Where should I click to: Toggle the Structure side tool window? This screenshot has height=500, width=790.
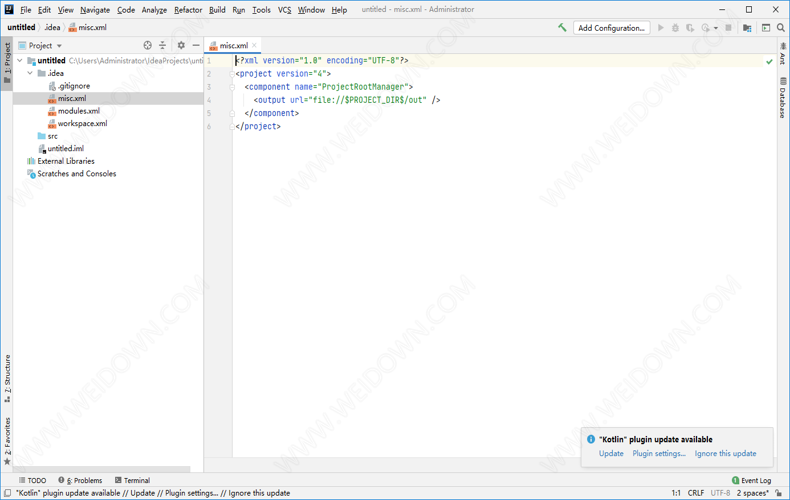click(x=7, y=378)
